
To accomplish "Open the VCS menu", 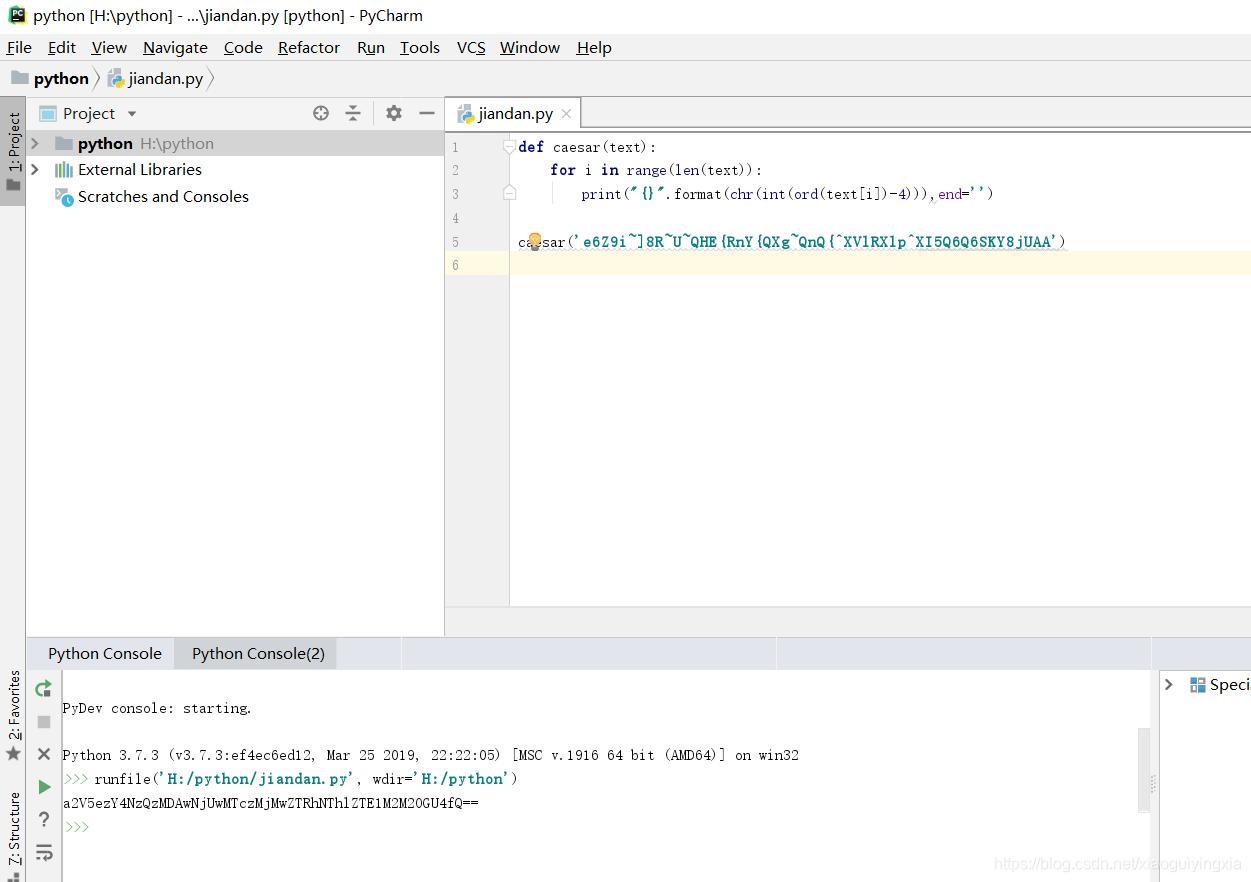I will [x=471, y=47].
